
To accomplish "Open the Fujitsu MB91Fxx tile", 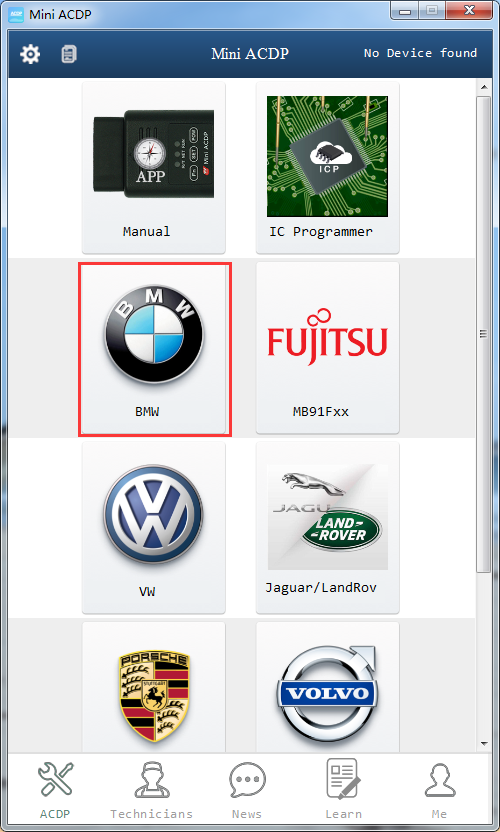I will pos(327,349).
